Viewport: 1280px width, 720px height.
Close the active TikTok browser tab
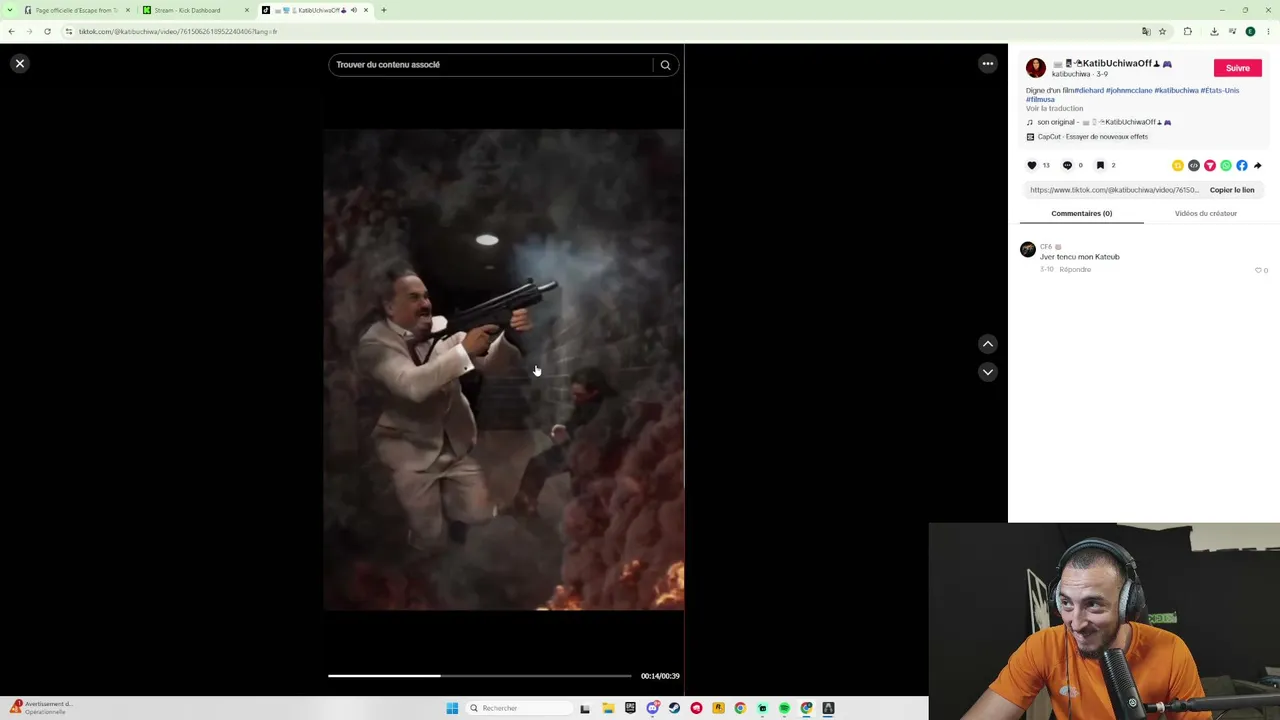[366, 10]
